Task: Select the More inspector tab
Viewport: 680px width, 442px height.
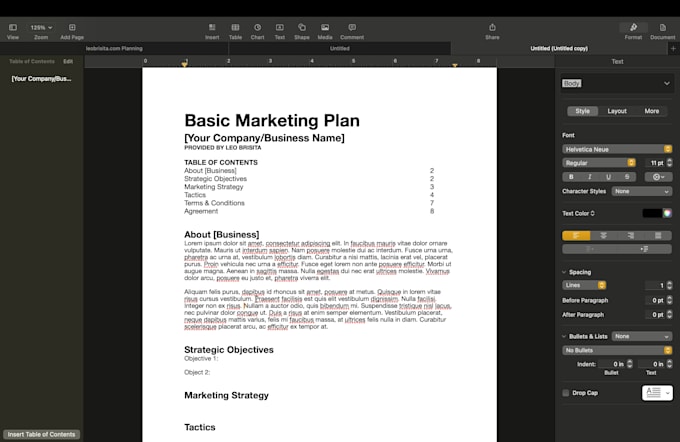Action: tap(651, 111)
